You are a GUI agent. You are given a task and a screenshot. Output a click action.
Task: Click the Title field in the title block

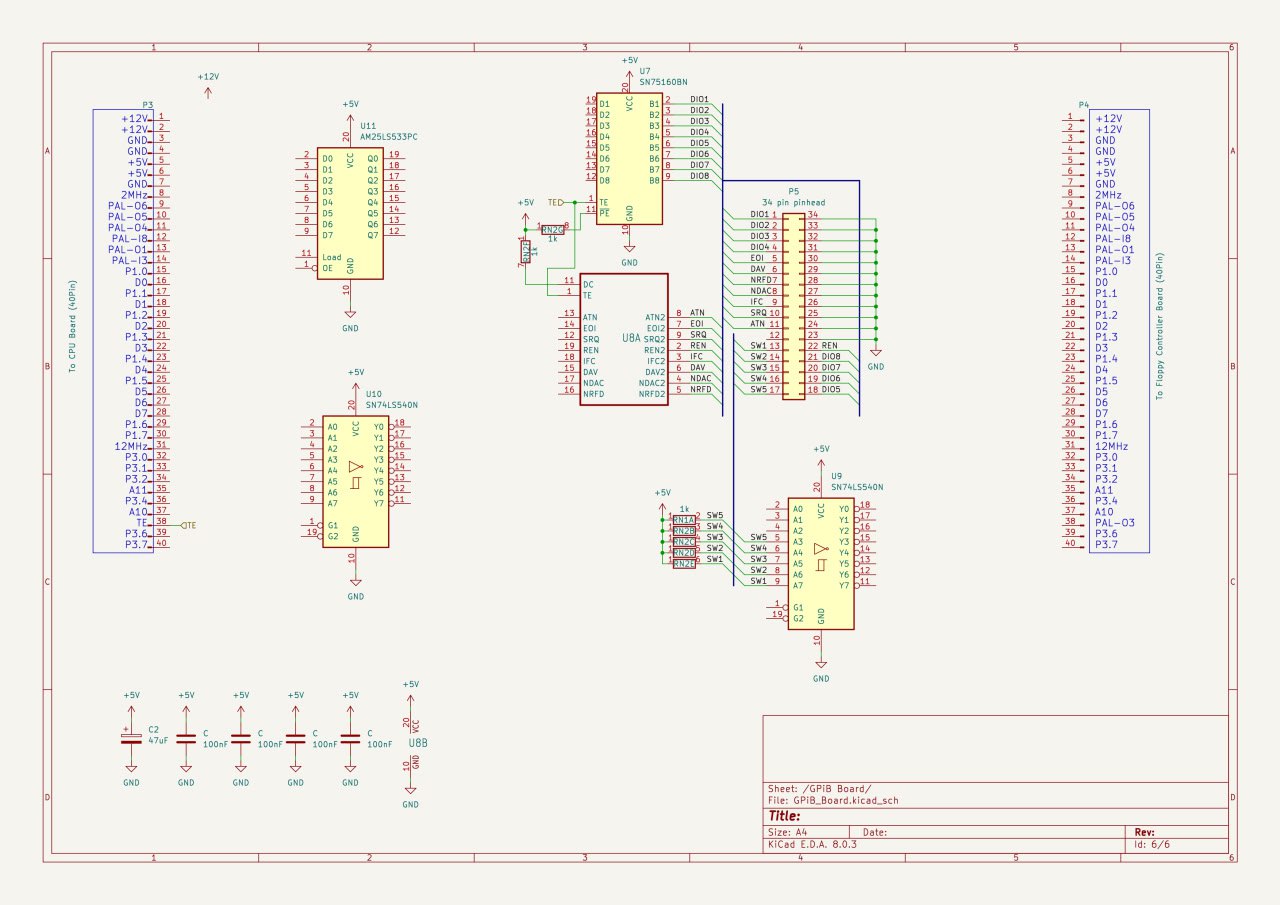click(786, 816)
